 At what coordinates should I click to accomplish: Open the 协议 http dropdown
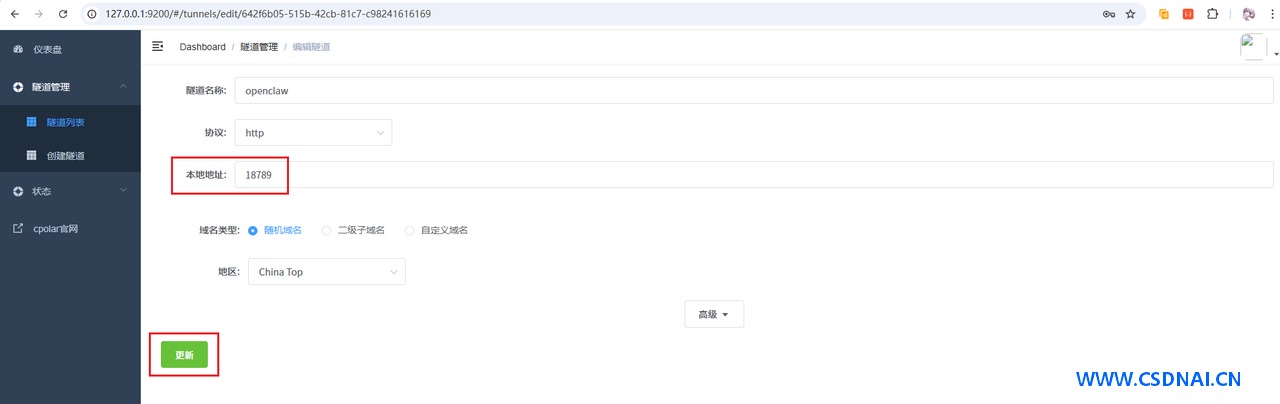313,132
